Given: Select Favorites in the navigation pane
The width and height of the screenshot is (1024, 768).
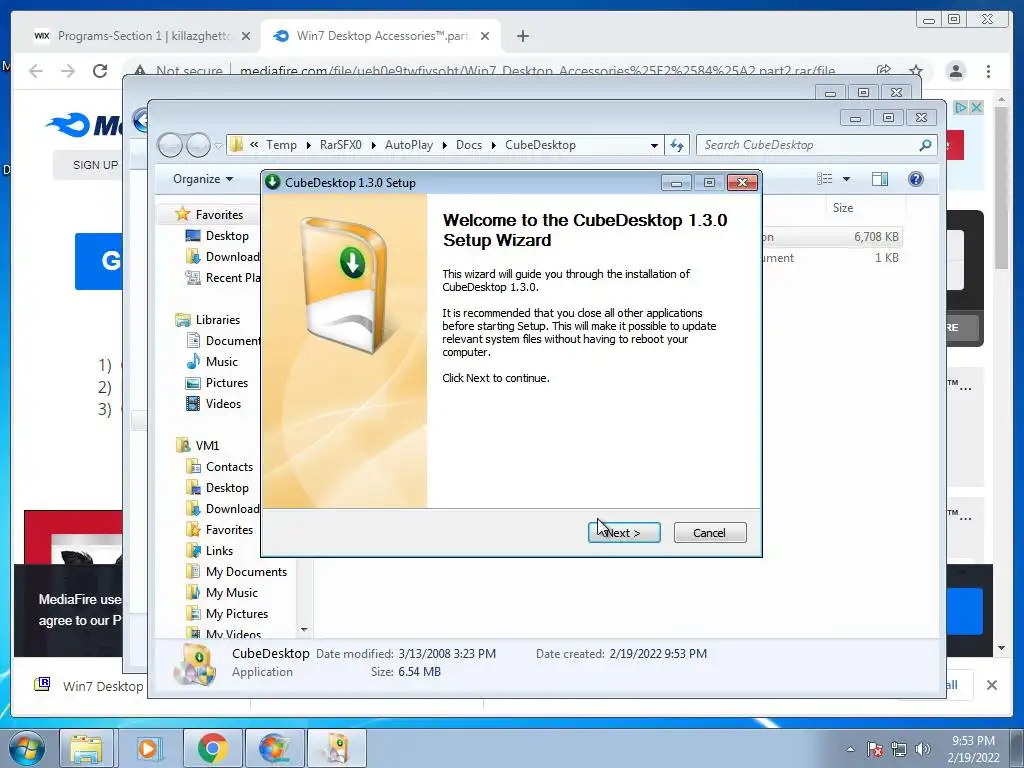Looking at the screenshot, I should [x=219, y=214].
